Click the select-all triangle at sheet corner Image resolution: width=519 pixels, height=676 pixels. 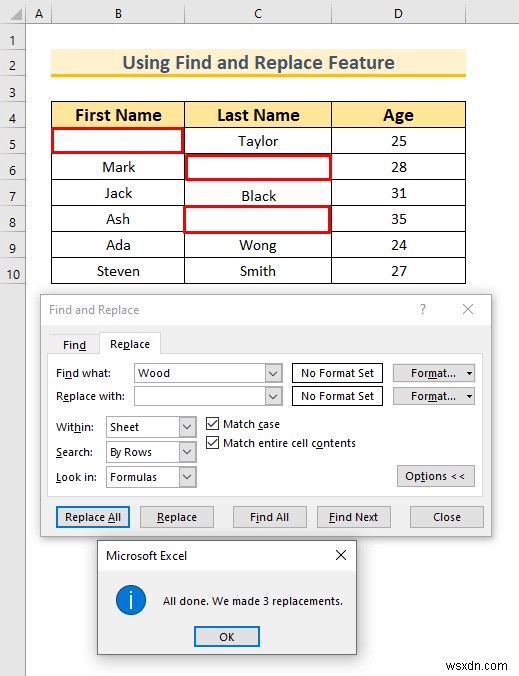pyautogui.click(x=16, y=15)
